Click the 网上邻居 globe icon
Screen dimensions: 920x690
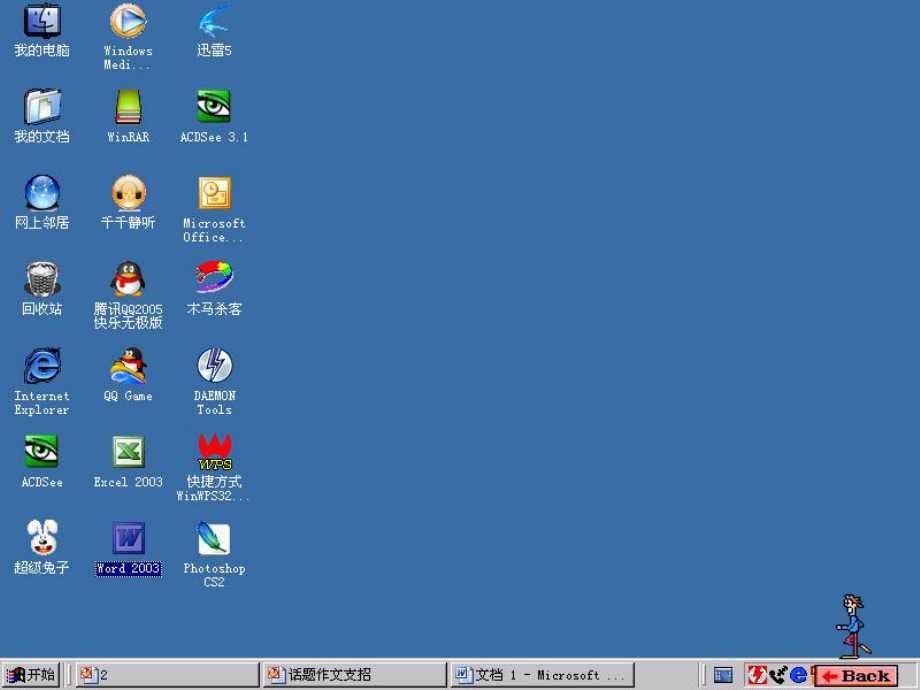42,192
